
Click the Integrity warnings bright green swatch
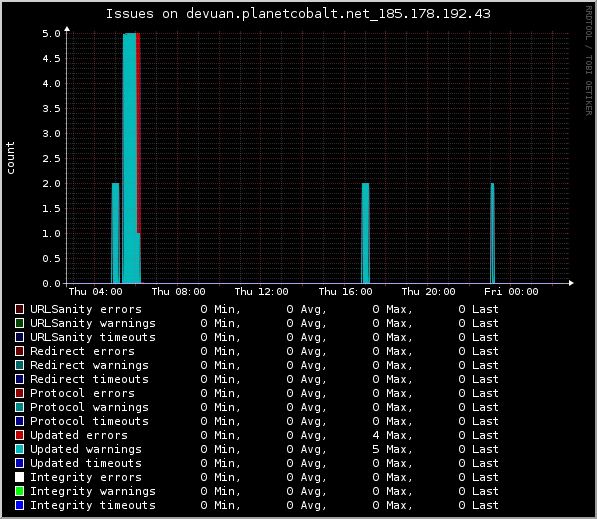point(19,491)
